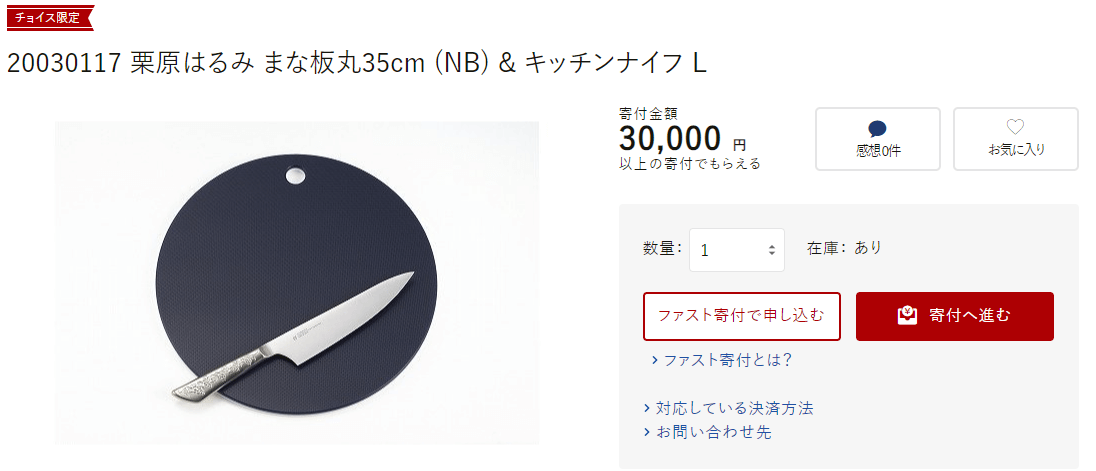The height and width of the screenshot is (471, 1096).
Task: Proceed with the 寄付へ進む button
Action: (x=954, y=316)
